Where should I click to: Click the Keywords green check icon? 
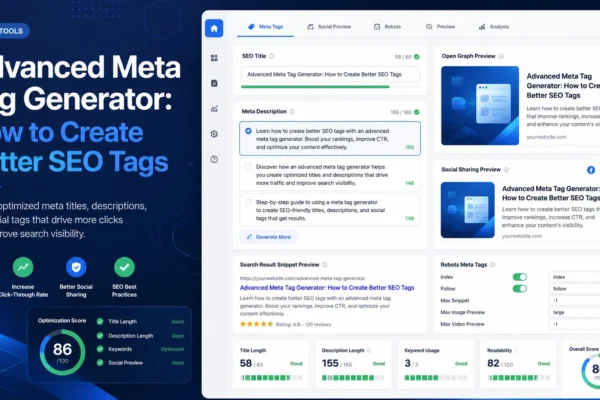click(x=100, y=349)
